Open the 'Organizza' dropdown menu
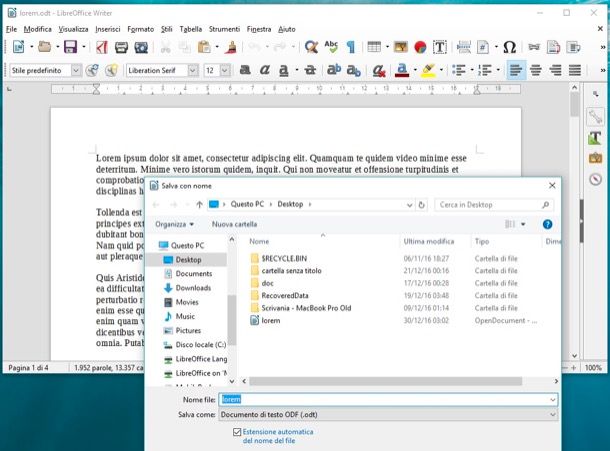 point(175,224)
